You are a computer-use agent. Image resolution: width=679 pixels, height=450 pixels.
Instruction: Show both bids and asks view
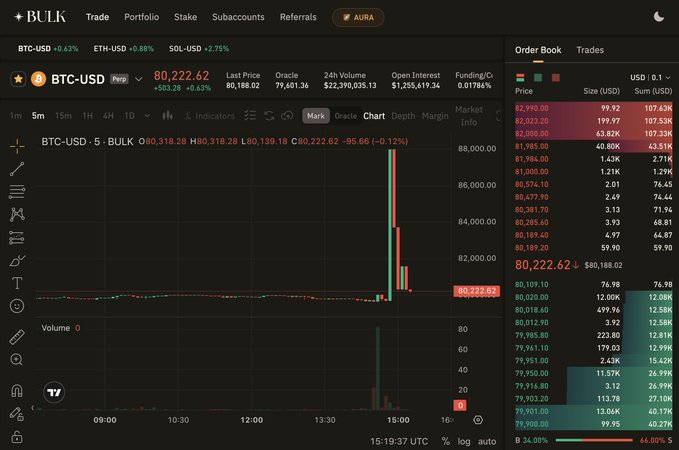click(520, 78)
